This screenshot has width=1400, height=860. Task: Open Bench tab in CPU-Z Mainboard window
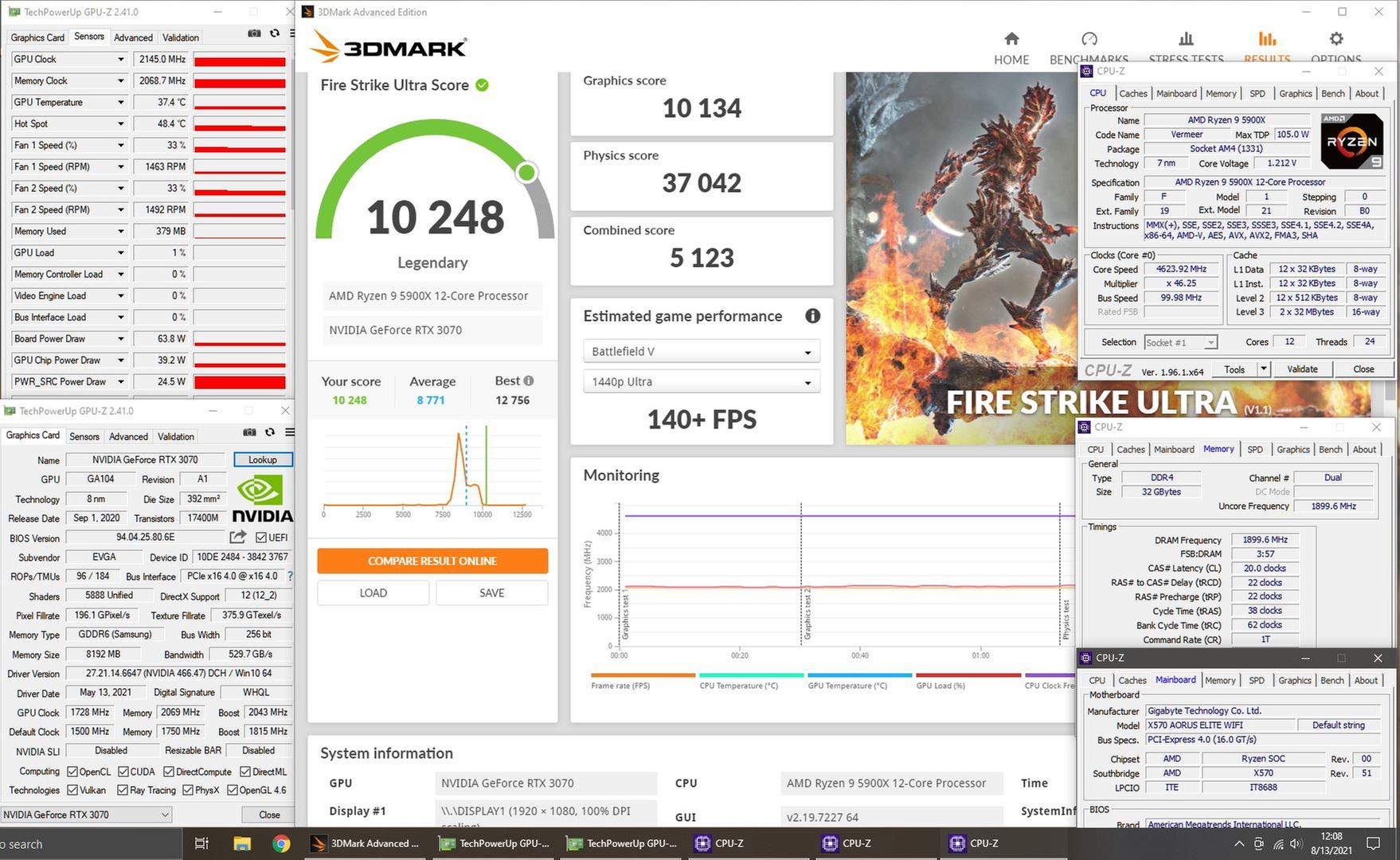tap(1332, 680)
